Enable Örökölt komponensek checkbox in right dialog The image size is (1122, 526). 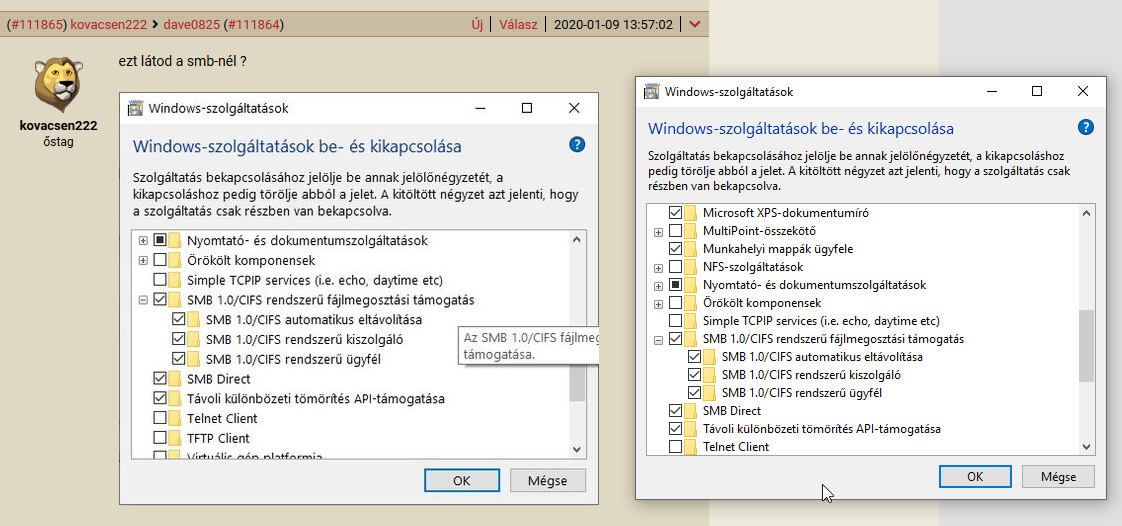(x=675, y=303)
